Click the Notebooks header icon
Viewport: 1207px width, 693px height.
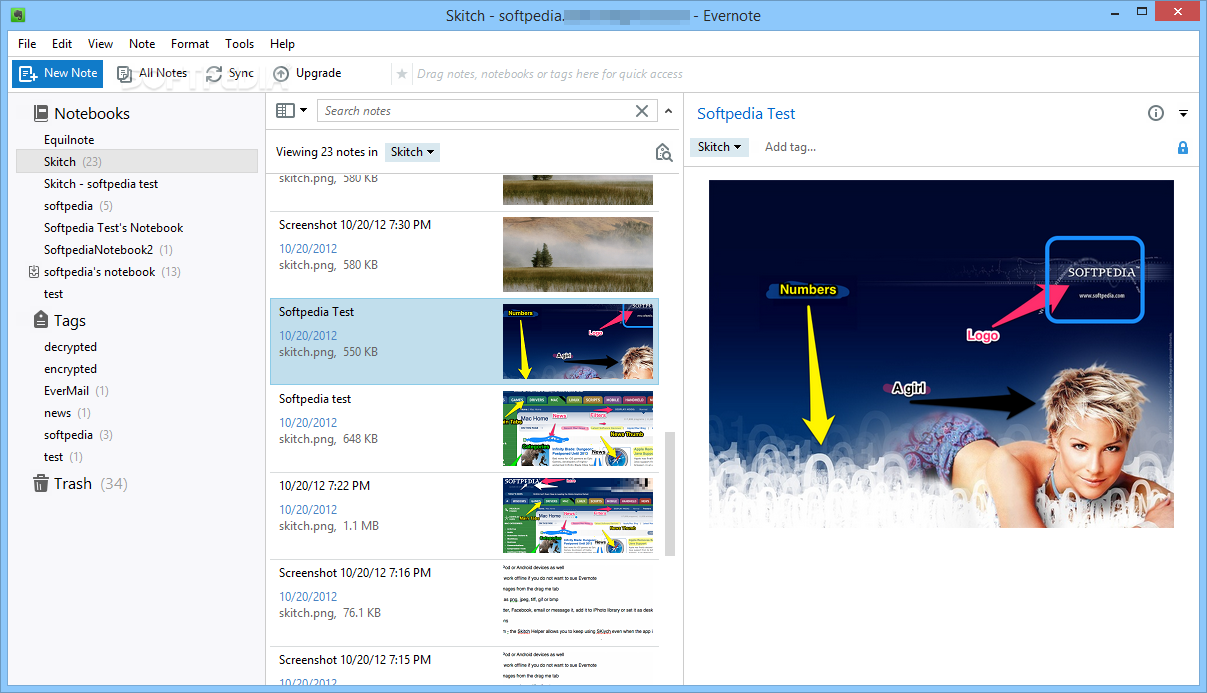click(41, 113)
